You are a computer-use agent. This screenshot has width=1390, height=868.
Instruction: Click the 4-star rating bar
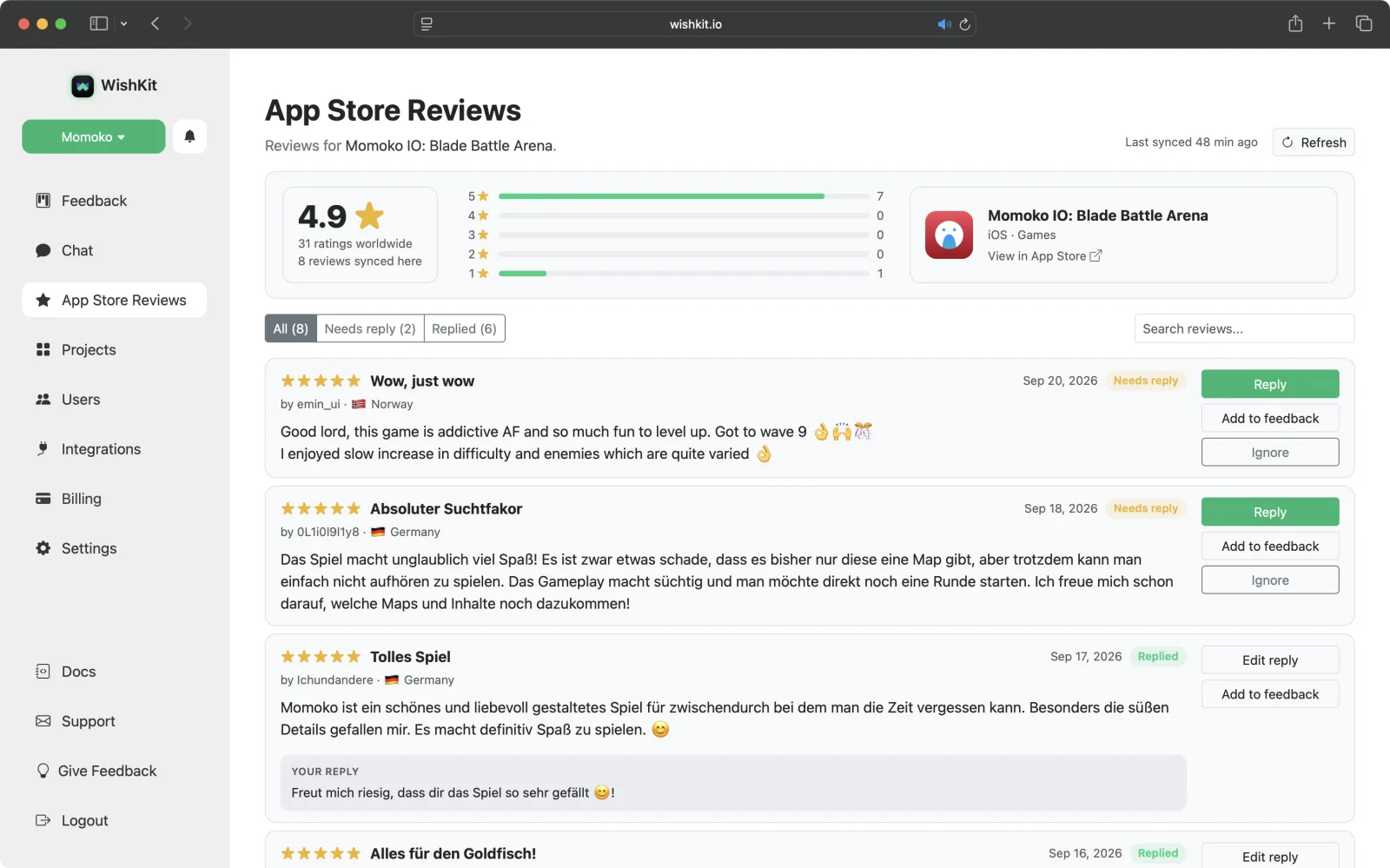[684, 215]
